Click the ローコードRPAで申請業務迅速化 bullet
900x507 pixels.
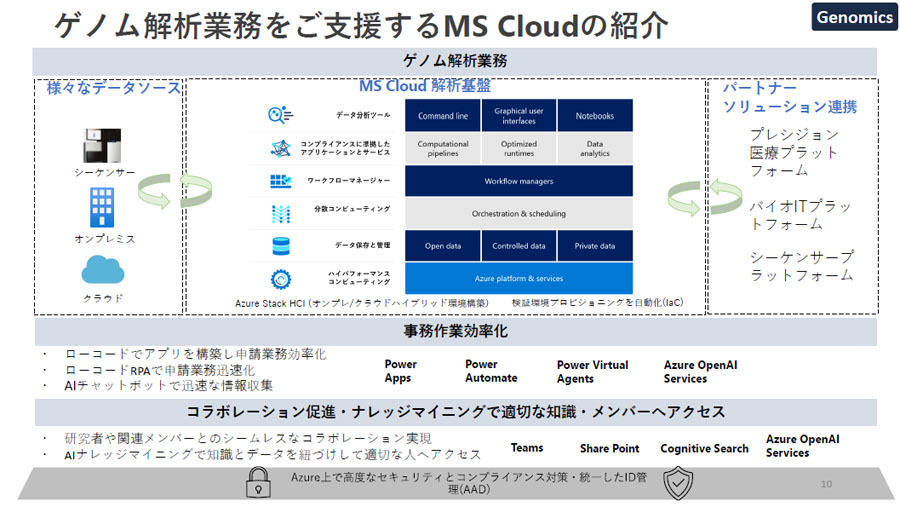pyautogui.click(x=160, y=370)
